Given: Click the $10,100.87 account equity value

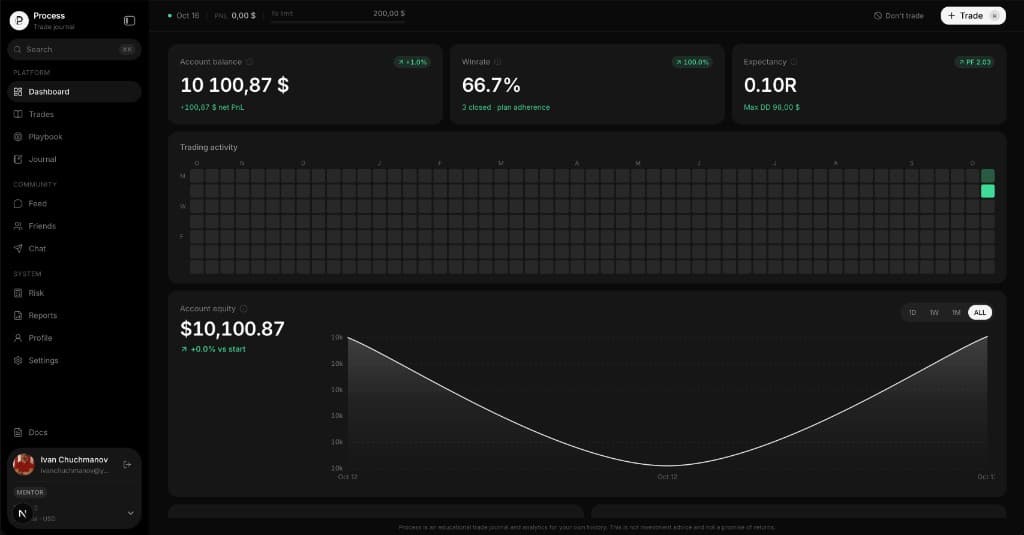Looking at the screenshot, I should pyautogui.click(x=232, y=329).
